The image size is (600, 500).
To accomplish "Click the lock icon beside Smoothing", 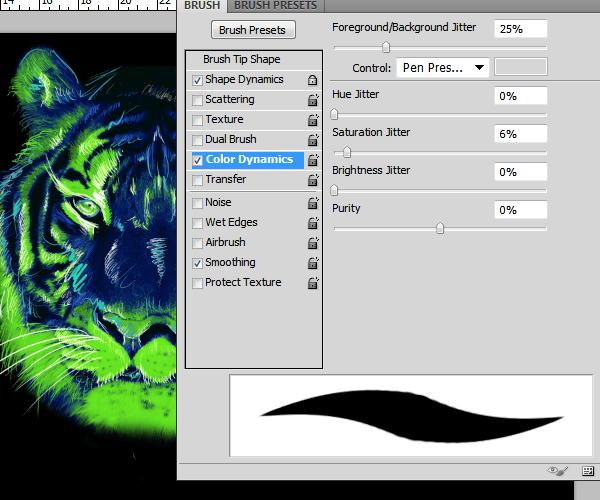I will point(313,263).
